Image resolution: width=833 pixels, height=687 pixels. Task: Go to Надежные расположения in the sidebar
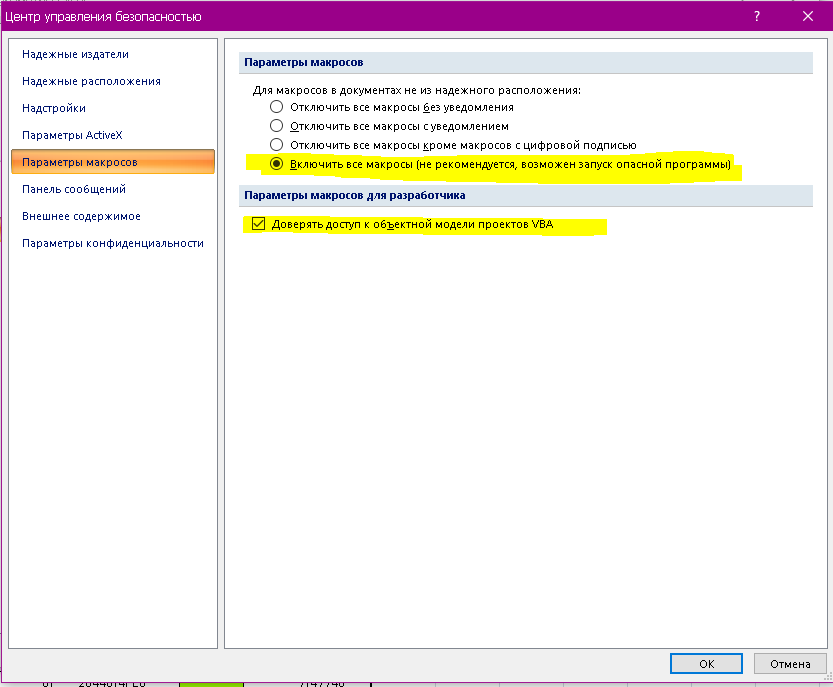(91, 81)
